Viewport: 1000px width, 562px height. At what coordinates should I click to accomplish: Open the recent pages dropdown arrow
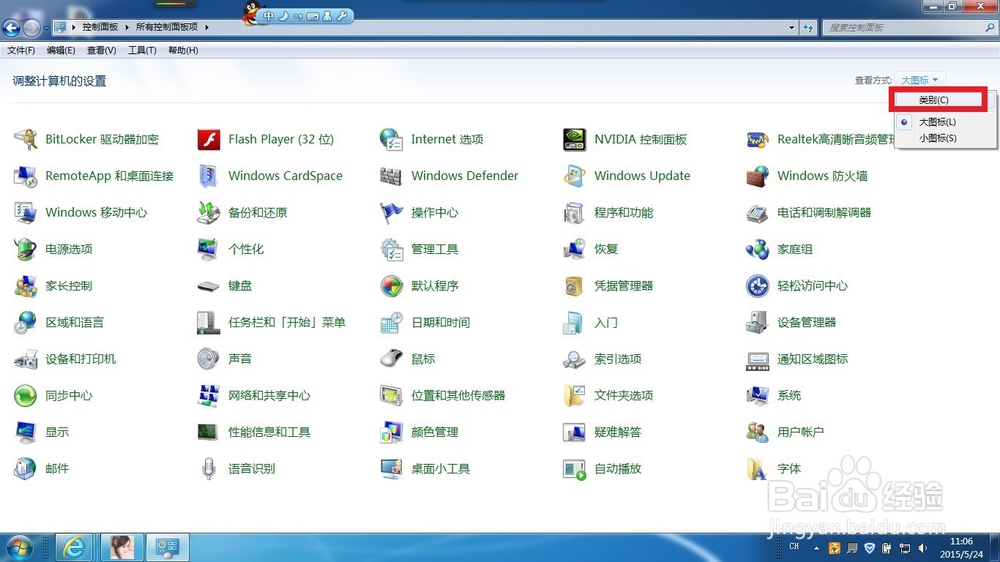(47, 28)
